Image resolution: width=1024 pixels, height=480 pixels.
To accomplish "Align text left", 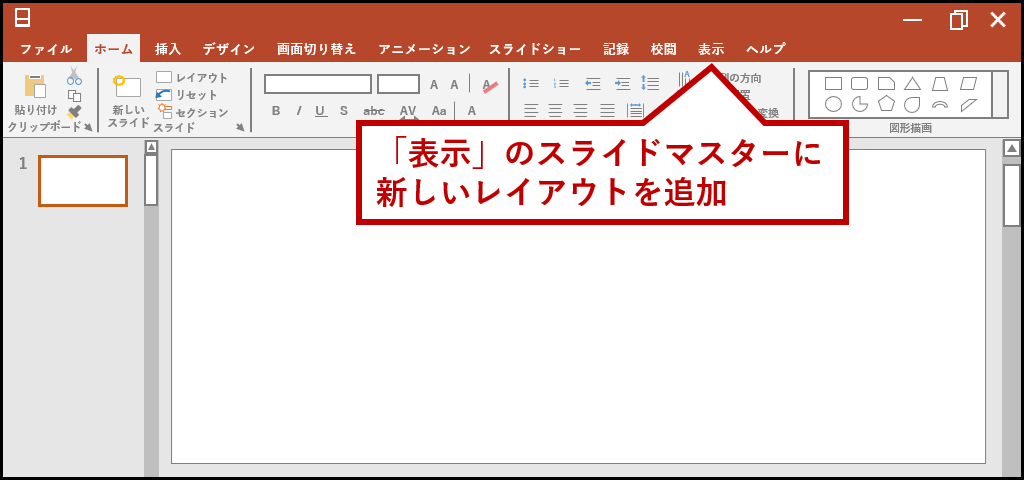I will (531, 110).
